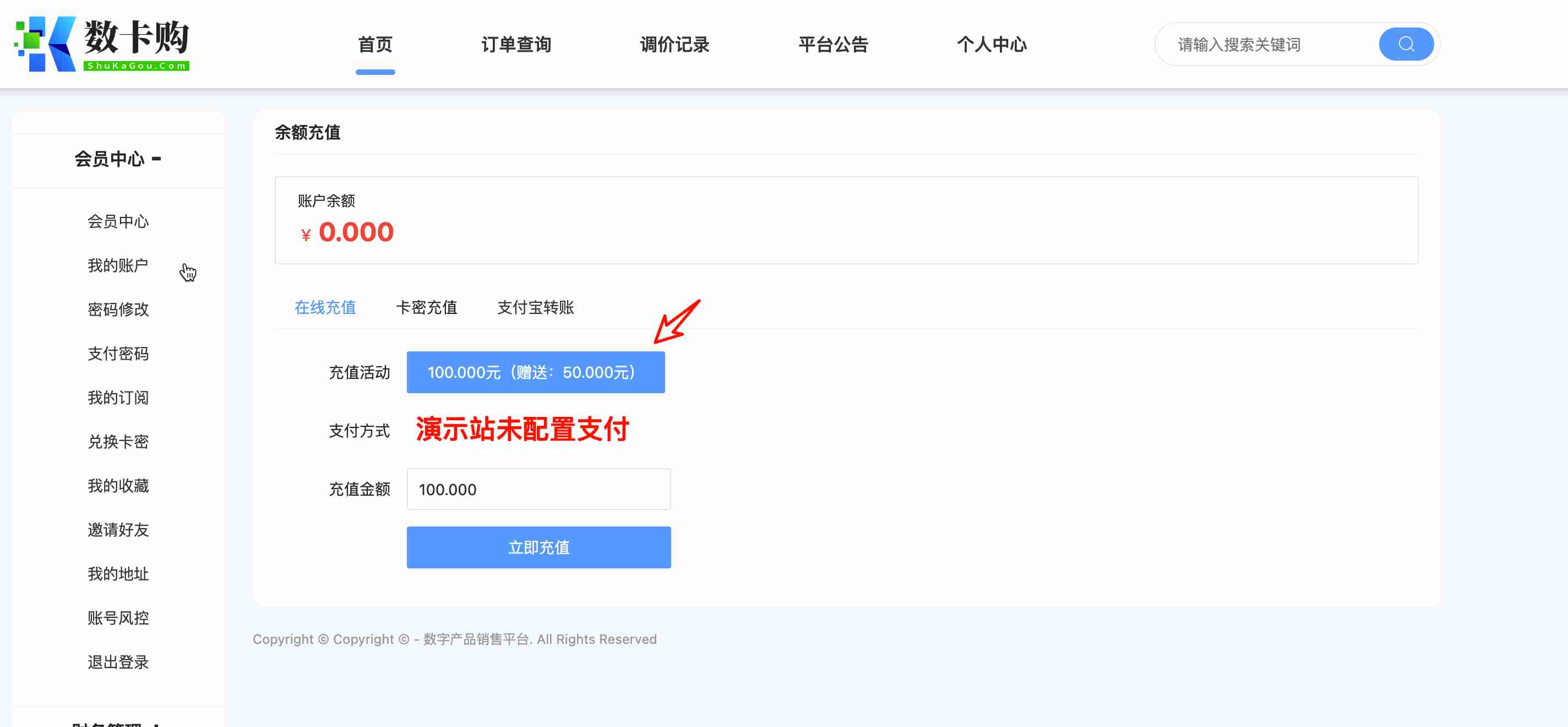Switch to the 卡密充值 tab
1568x727 pixels.
tap(426, 307)
